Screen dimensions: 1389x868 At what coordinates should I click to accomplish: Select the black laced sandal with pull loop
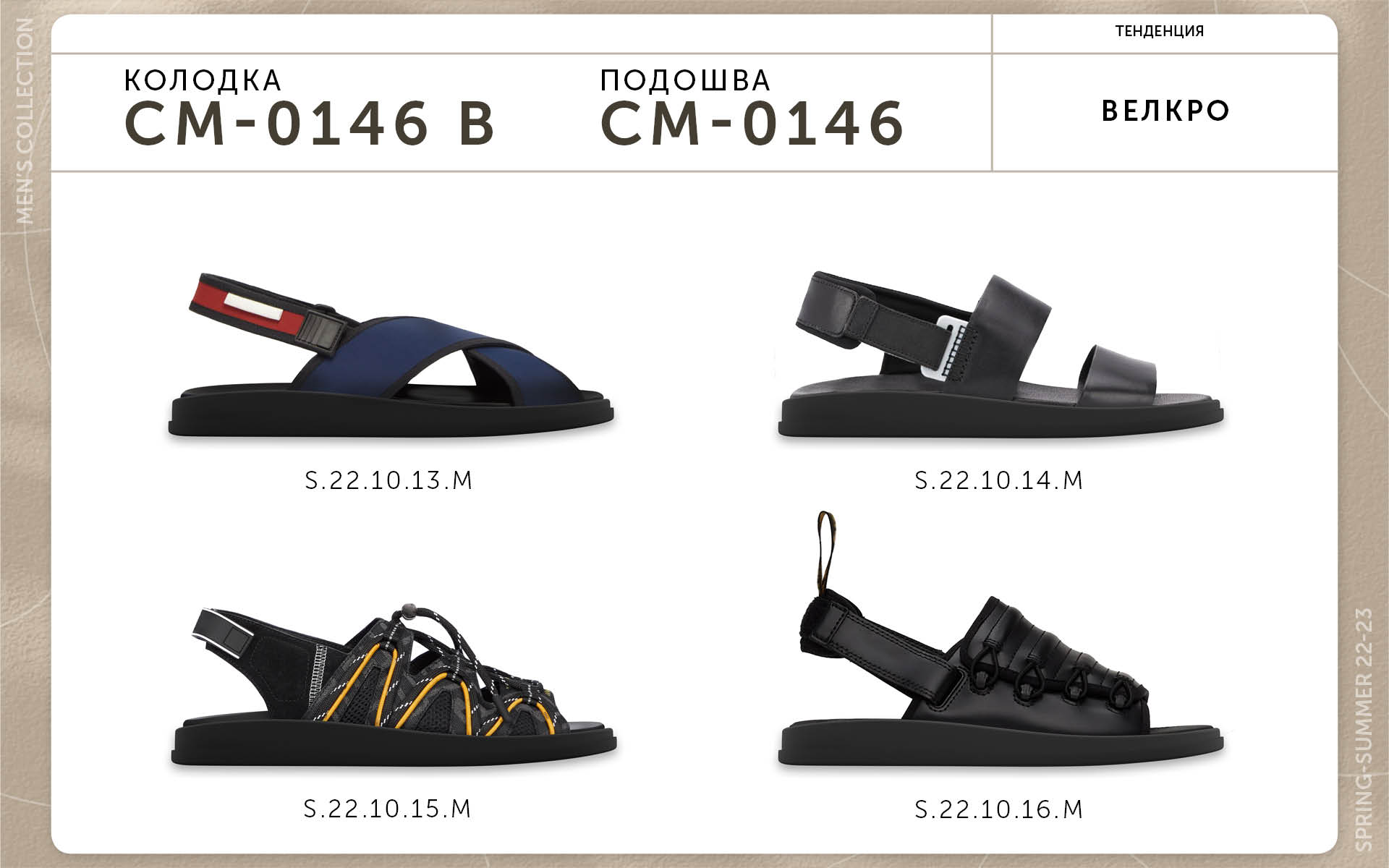click(1001, 639)
